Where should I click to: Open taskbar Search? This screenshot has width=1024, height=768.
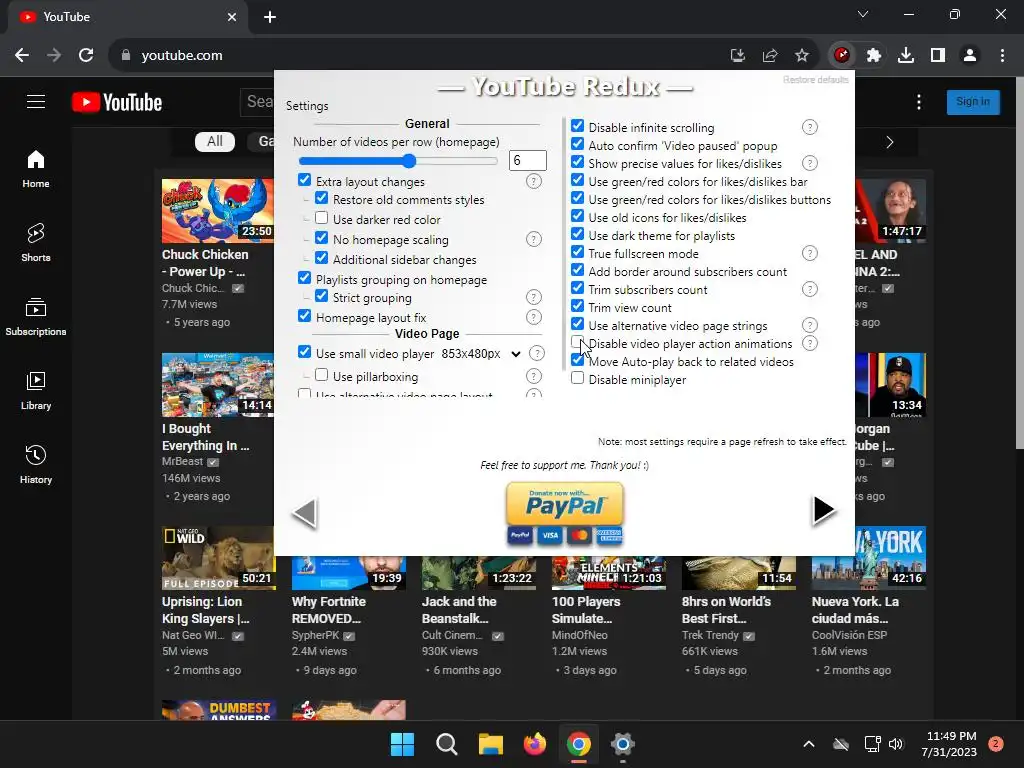click(x=447, y=744)
